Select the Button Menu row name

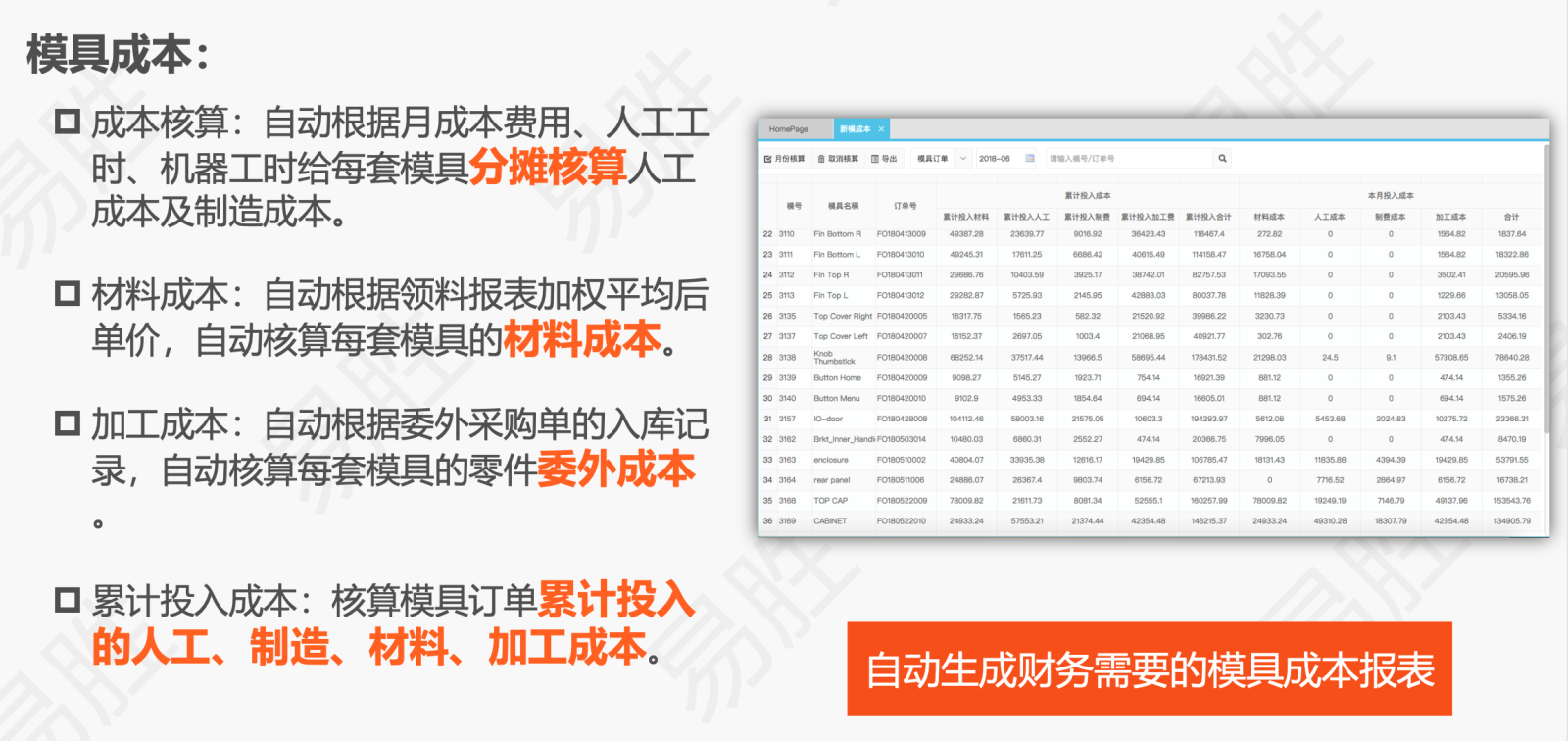click(x=836, y=398)
